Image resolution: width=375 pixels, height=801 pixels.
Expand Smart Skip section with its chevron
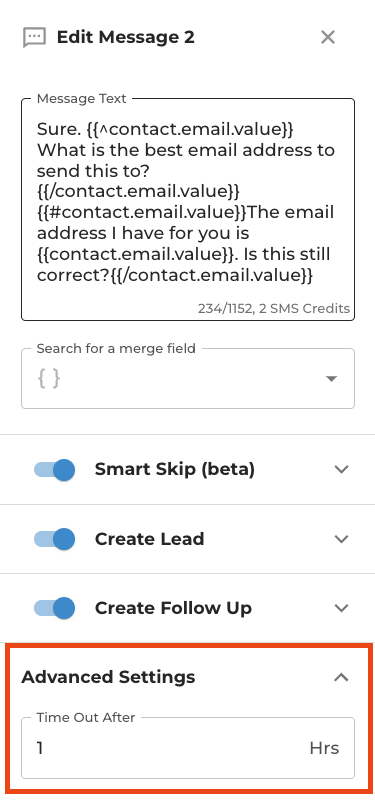[x=341, y=469]
